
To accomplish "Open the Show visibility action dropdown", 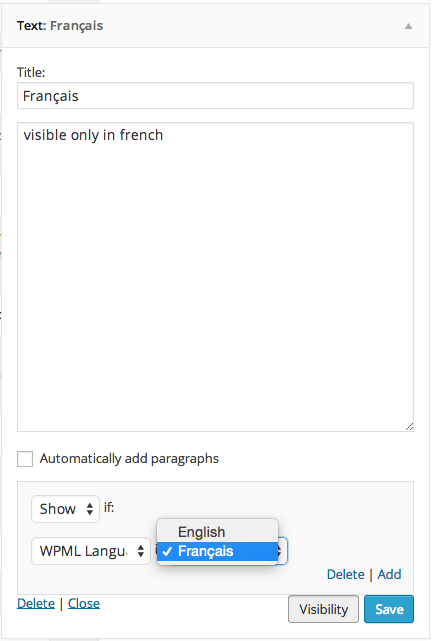I will [65, 509].
